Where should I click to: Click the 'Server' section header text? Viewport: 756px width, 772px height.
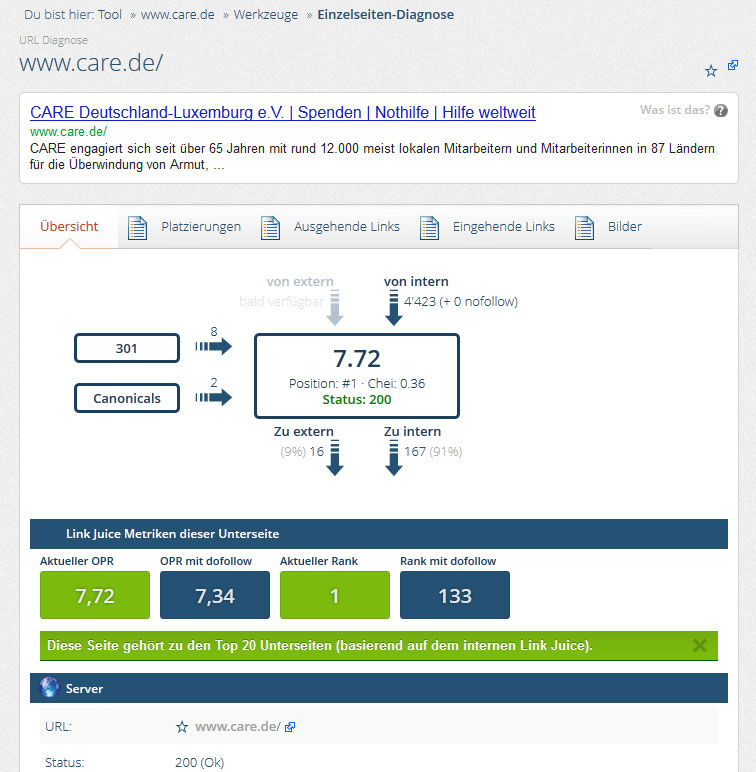pyautogui.click(x=84, y=689)
